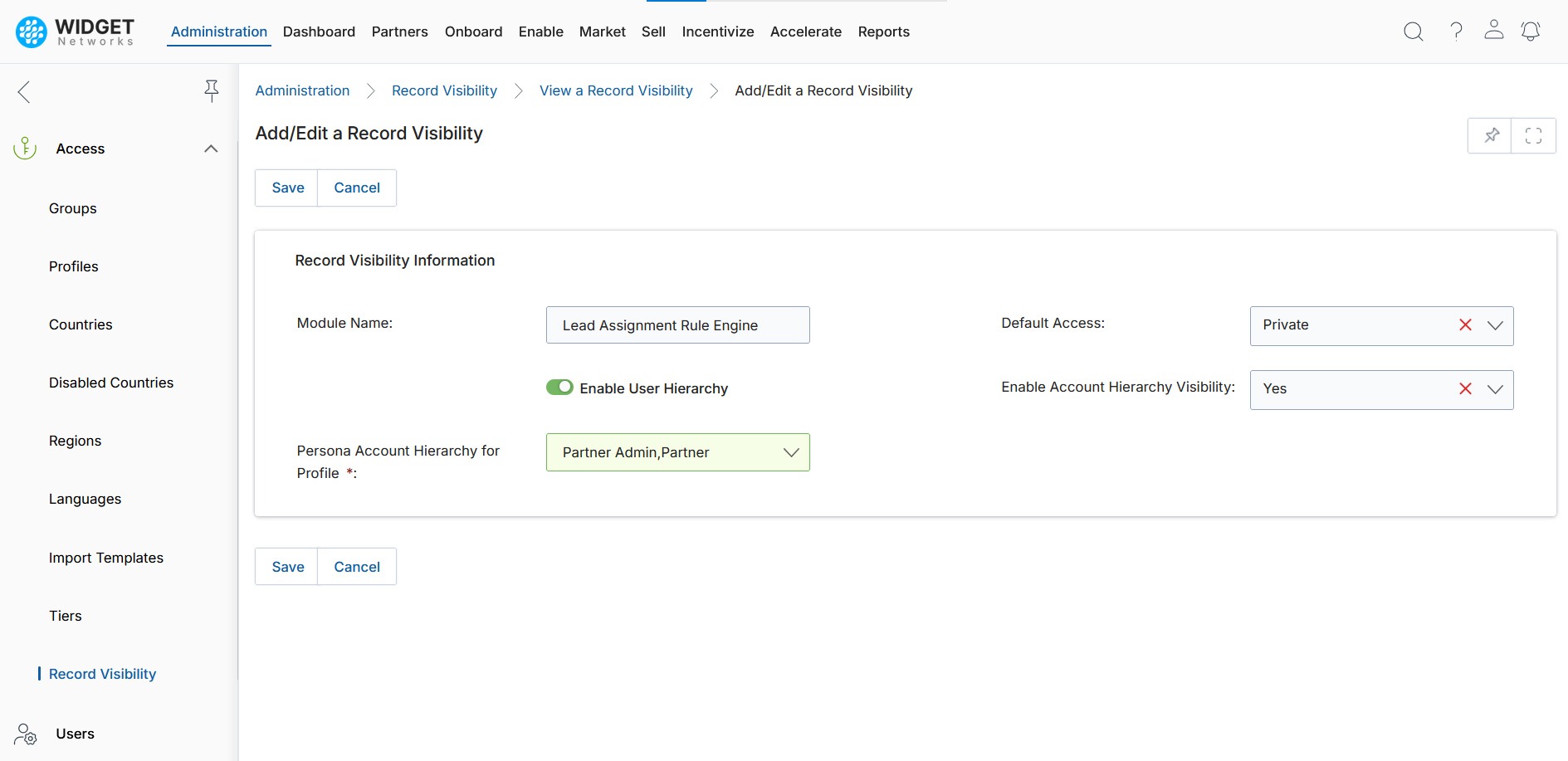Open the Persona Account Hierarchy profile dropdown
Viewport: 1568px width, 761px height.
click(790, 452)
